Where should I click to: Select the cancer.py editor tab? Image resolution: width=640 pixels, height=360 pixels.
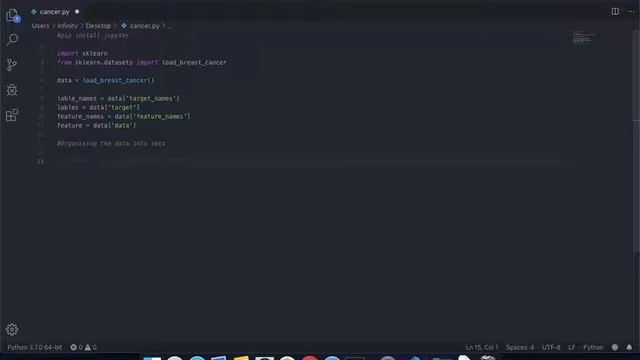pos(55,12)
